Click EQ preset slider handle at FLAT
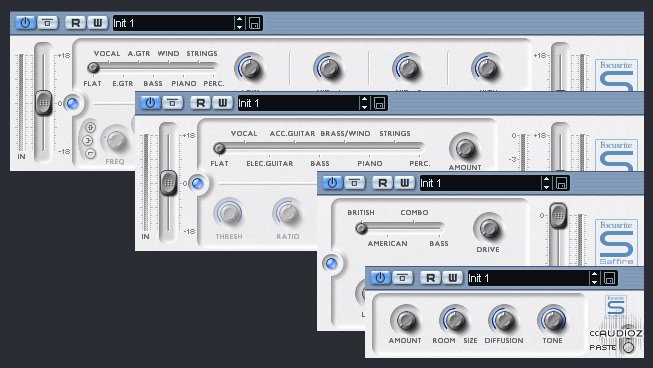Image resolution: width=653 pixels, height=368 pixels. click(93, 67)
